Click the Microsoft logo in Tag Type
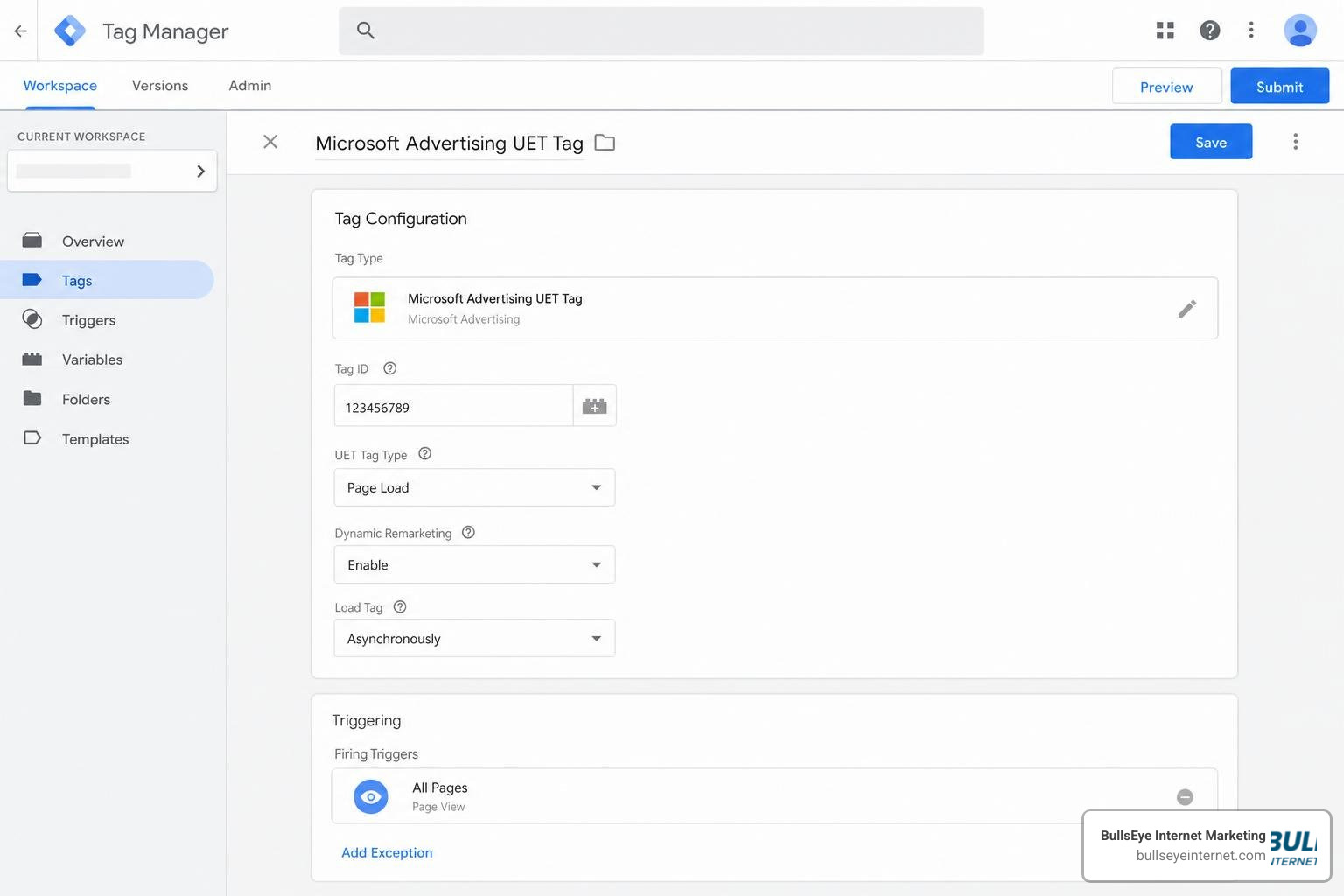The width and height of the screenshot is (1344, 896). tap(369, 308)
